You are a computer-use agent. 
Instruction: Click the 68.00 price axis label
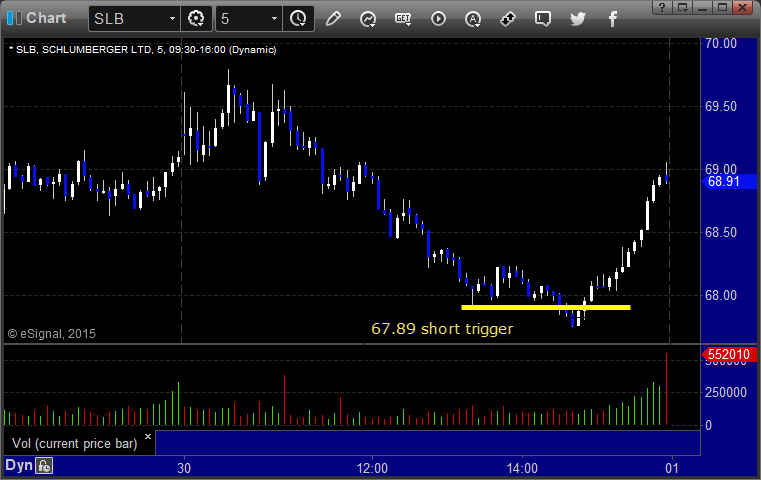[721, 296]
